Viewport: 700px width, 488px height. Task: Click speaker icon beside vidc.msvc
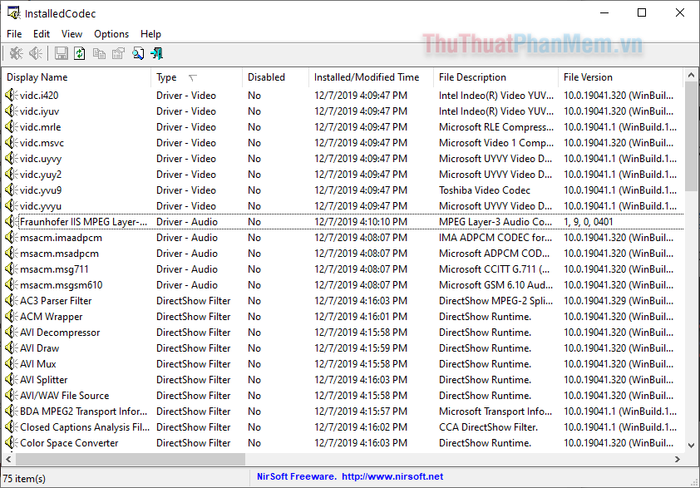pos(11,143)
